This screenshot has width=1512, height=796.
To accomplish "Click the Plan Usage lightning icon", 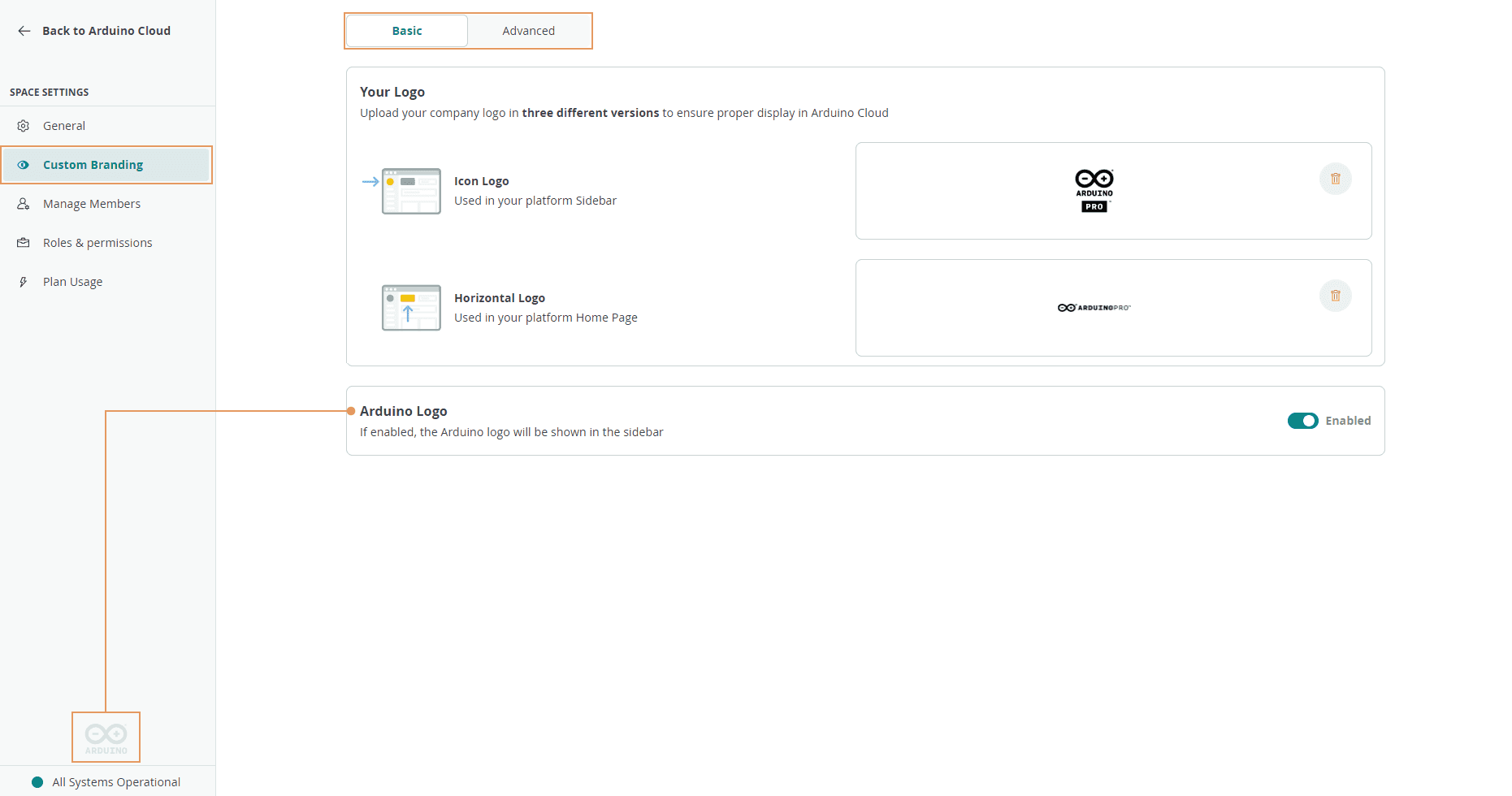I will pos(24,282).
